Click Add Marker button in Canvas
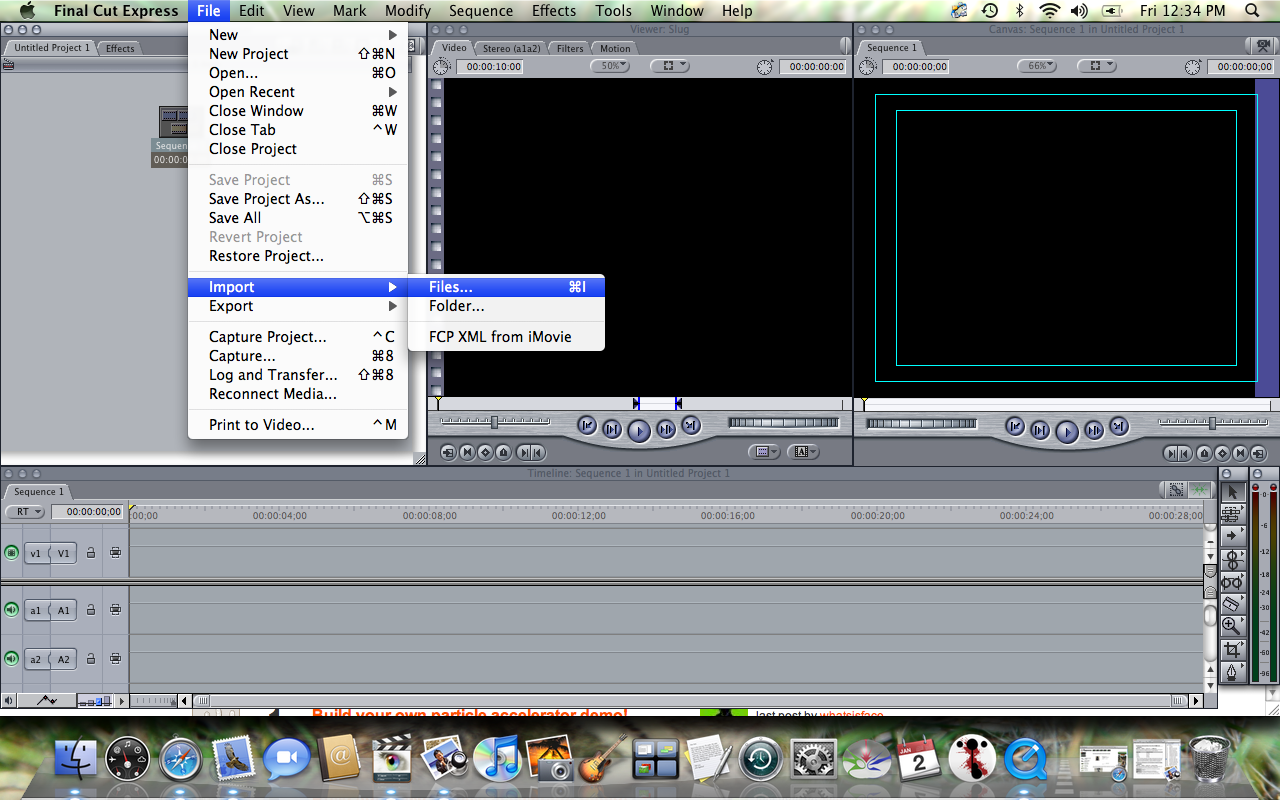 pyautogui.click(x=1204, y=453)
